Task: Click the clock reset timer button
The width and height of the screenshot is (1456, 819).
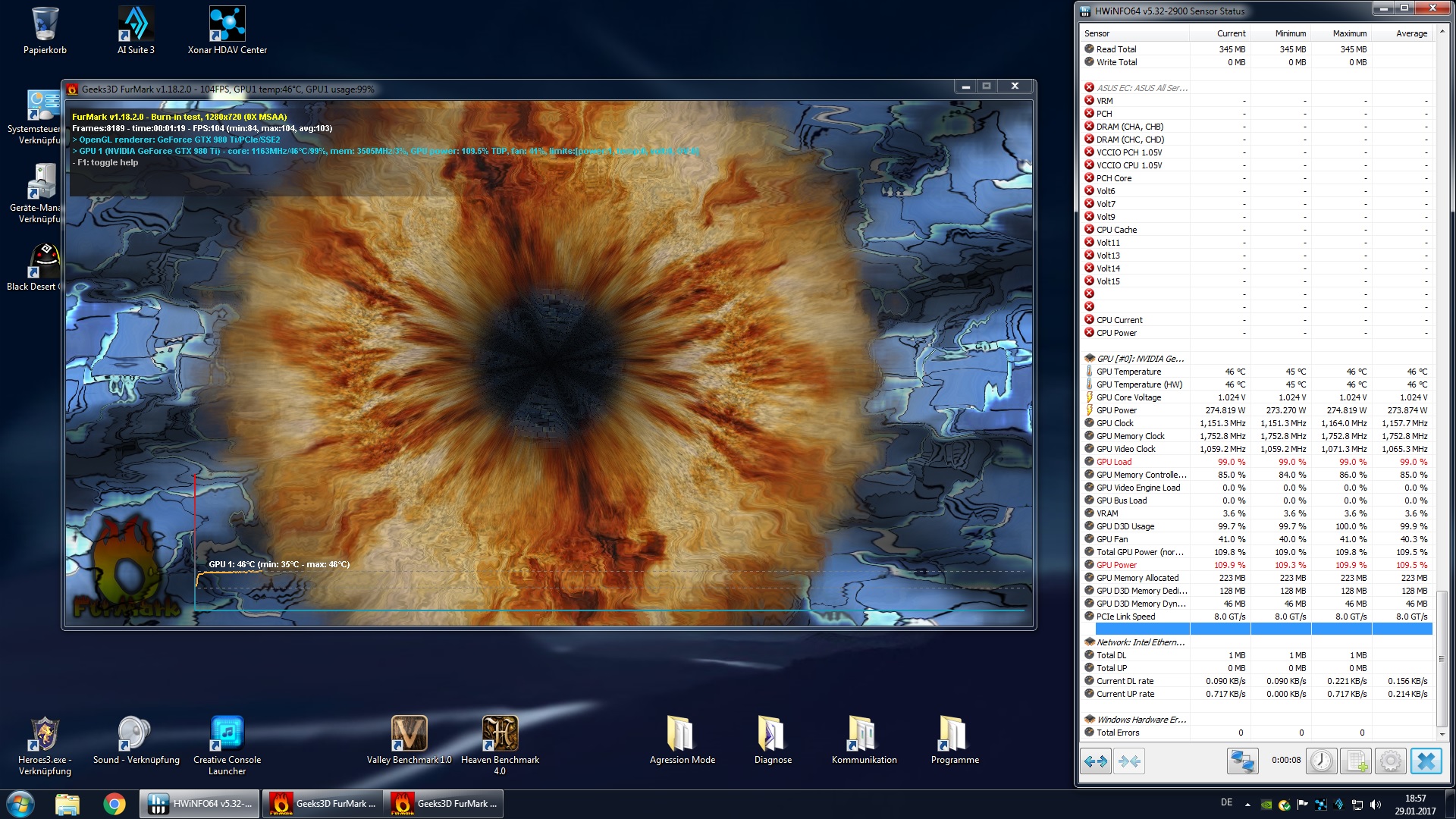Action: (x=1322, y=761)
